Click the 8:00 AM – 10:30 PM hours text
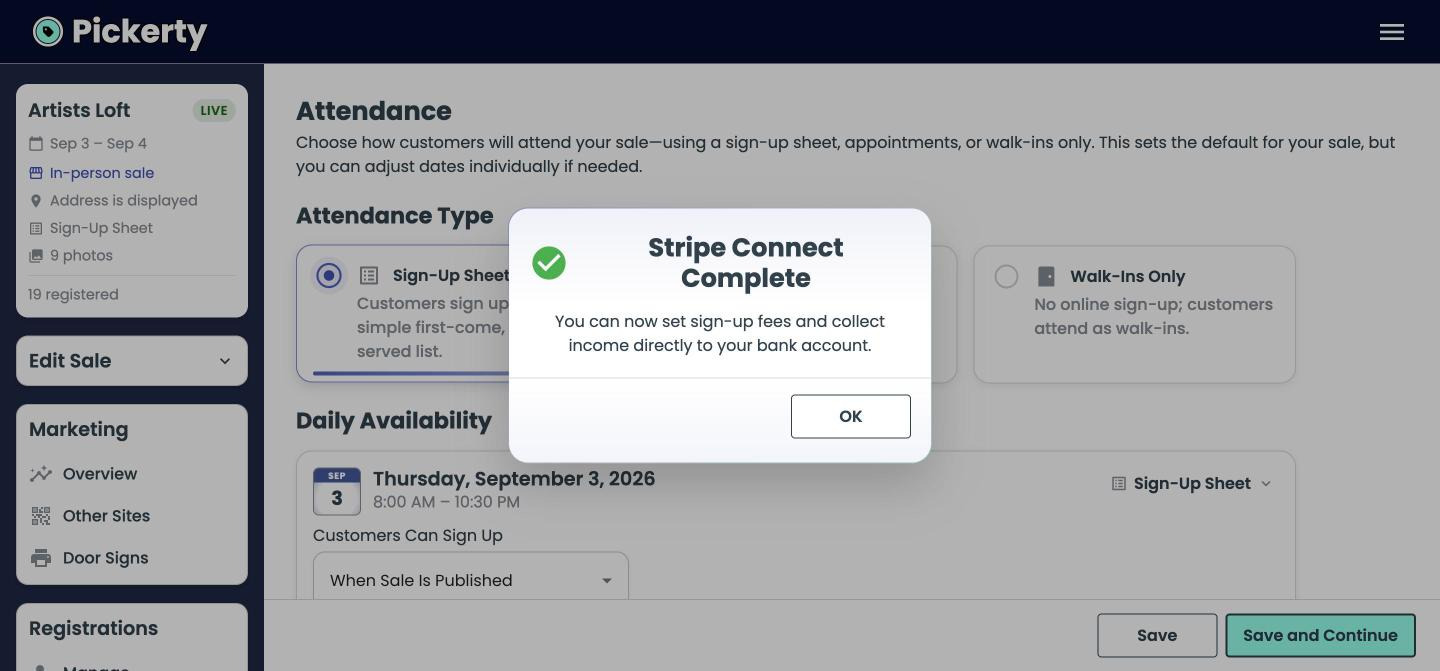This screenshot has height=671, width=1440. pyautogui.click(x=446, y=502)
